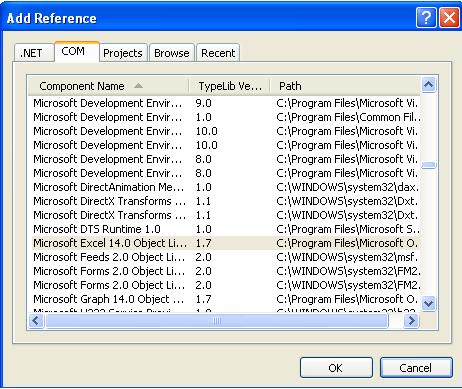Click the help question mark button
Image resolution: width=462 pixels, height=389 pixels.
pos(426,17)
